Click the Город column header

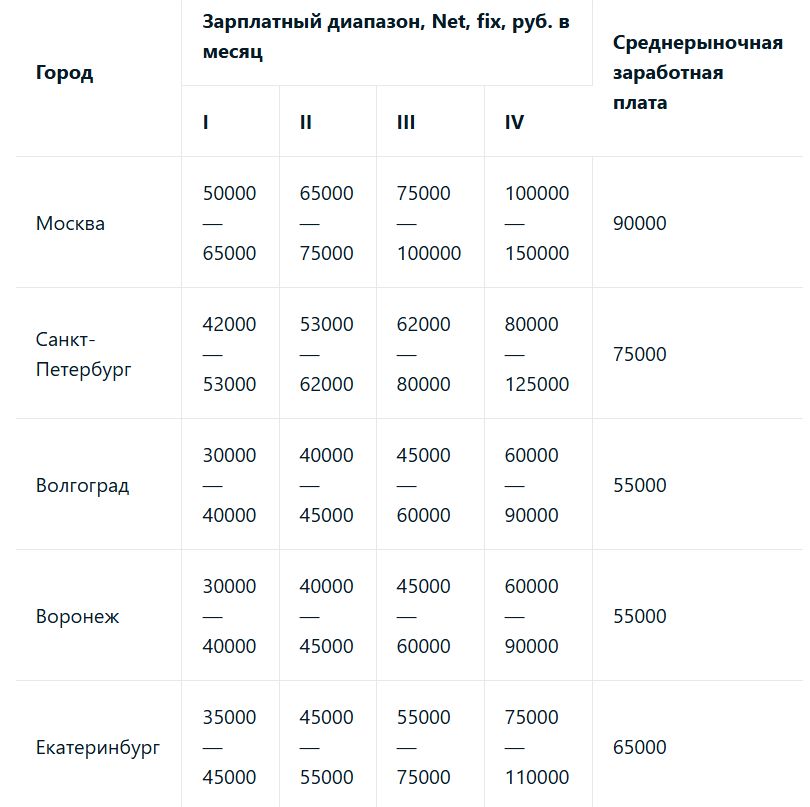pyautogui.click(x=64, y=73)
